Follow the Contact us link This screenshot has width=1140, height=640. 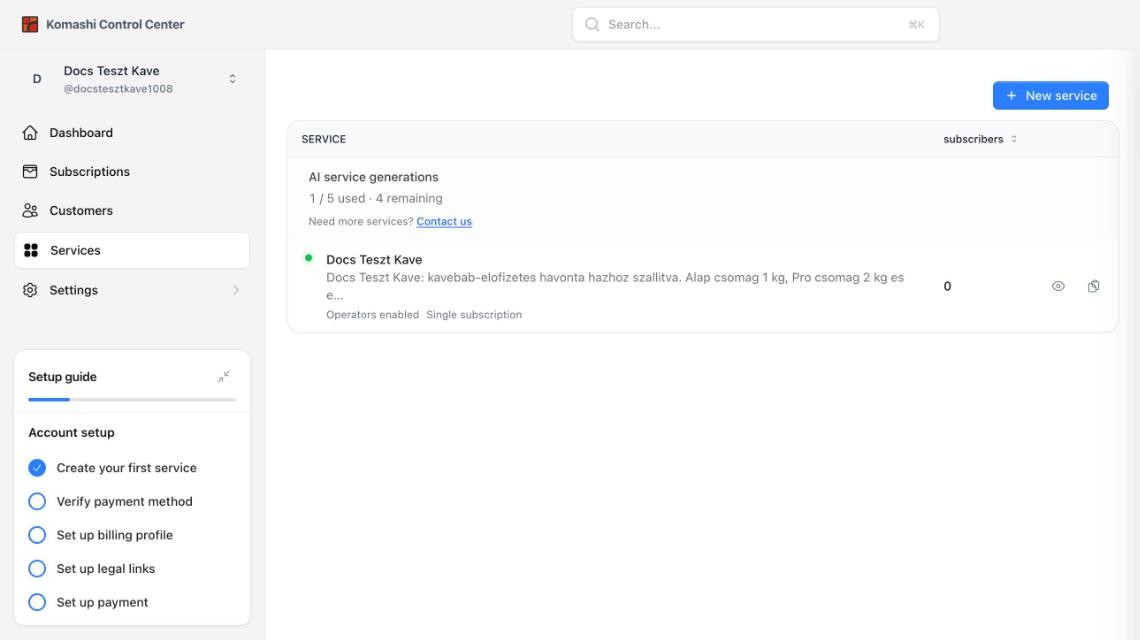point(443,221)
